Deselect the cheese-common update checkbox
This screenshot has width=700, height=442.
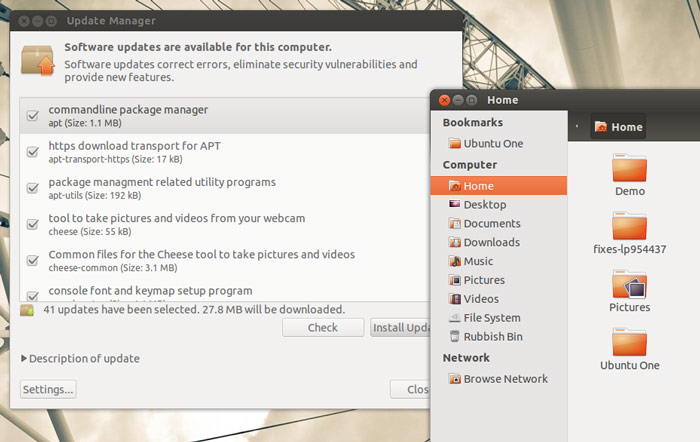33,260
